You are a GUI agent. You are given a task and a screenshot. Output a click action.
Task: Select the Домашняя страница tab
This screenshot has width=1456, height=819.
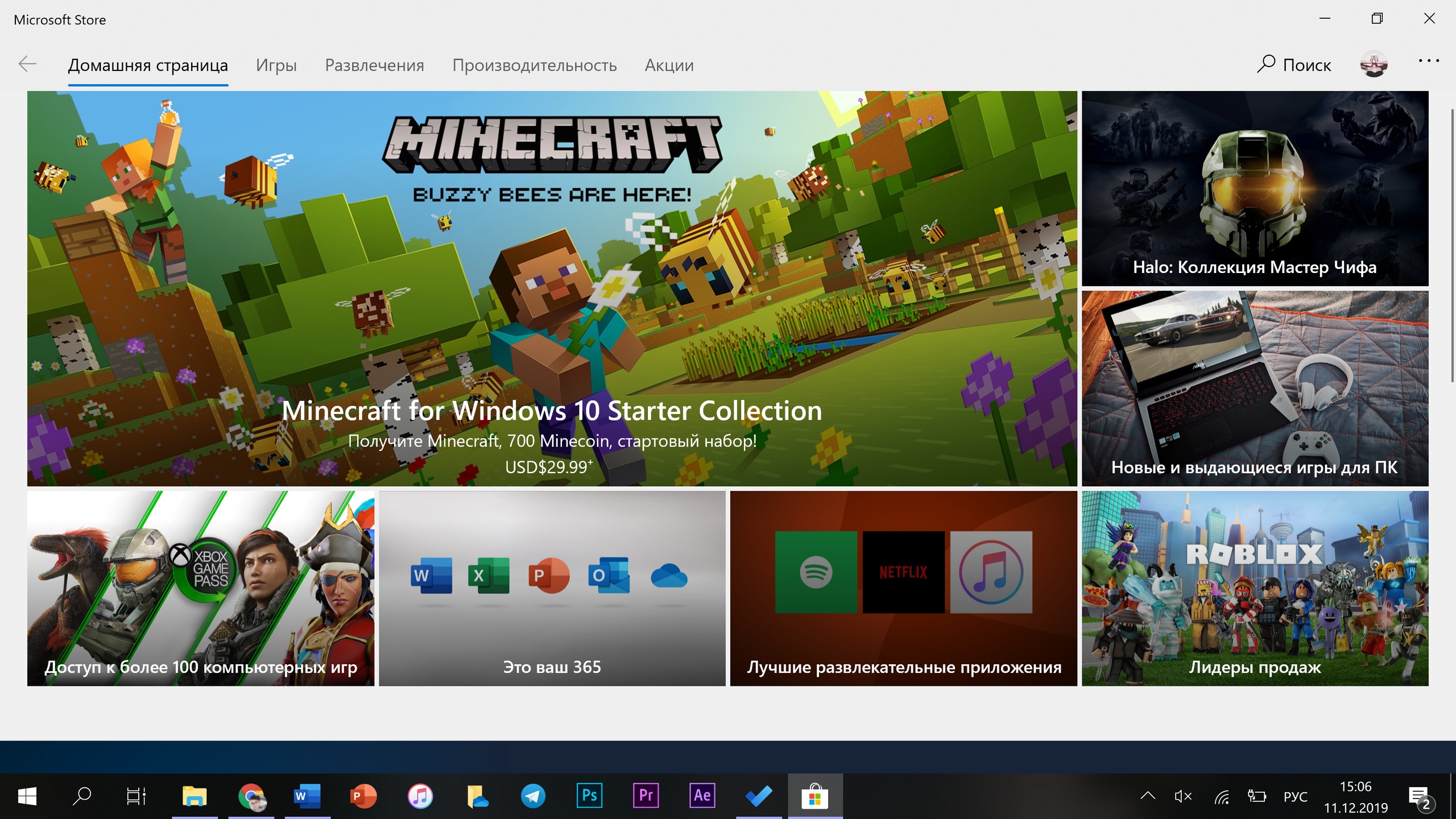[x=148, y=65]
